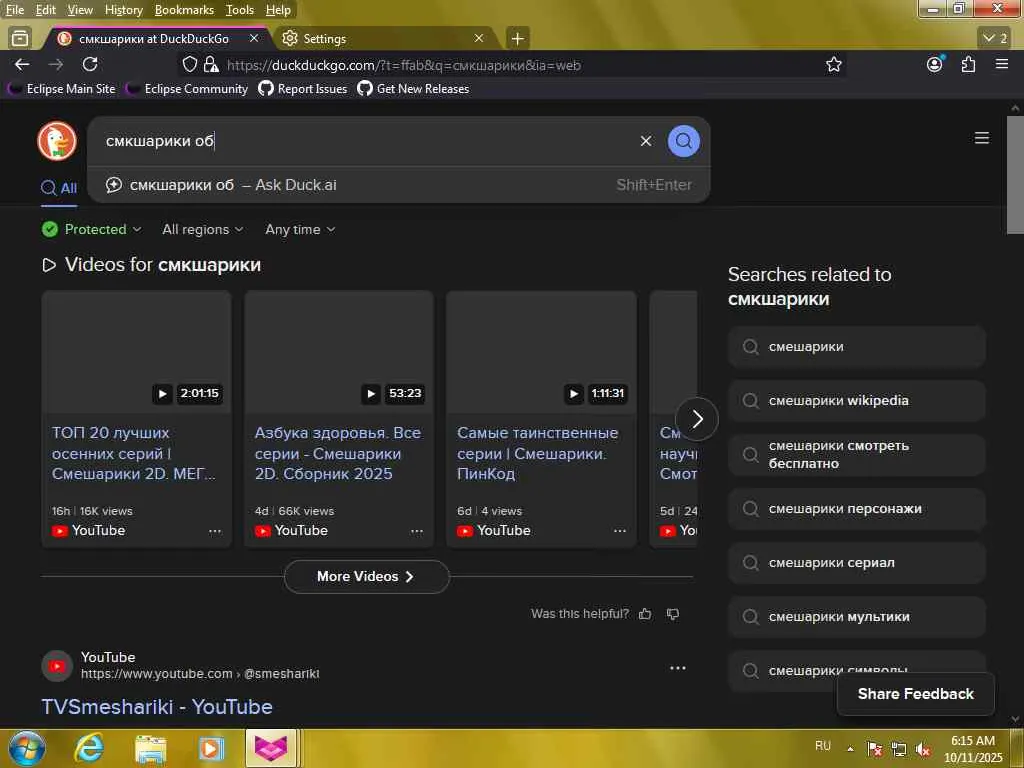Click thumbs down for Was this helpful
1024x768 pixels.
(x=673, y=614)
